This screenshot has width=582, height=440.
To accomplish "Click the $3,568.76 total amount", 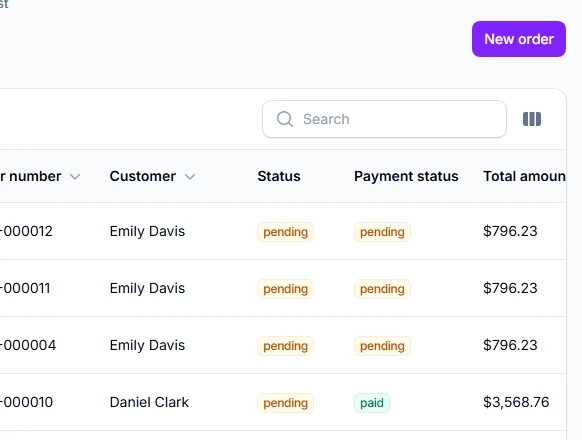I will point(516,402).
